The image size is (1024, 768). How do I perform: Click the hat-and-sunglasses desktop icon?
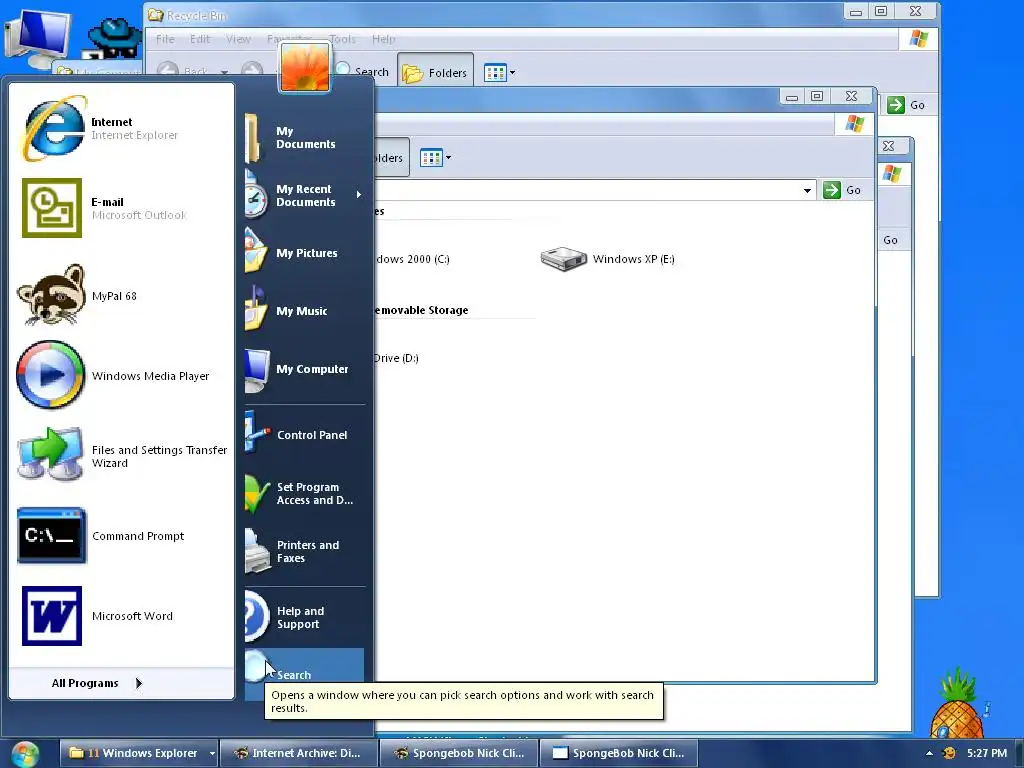point(115,37)
